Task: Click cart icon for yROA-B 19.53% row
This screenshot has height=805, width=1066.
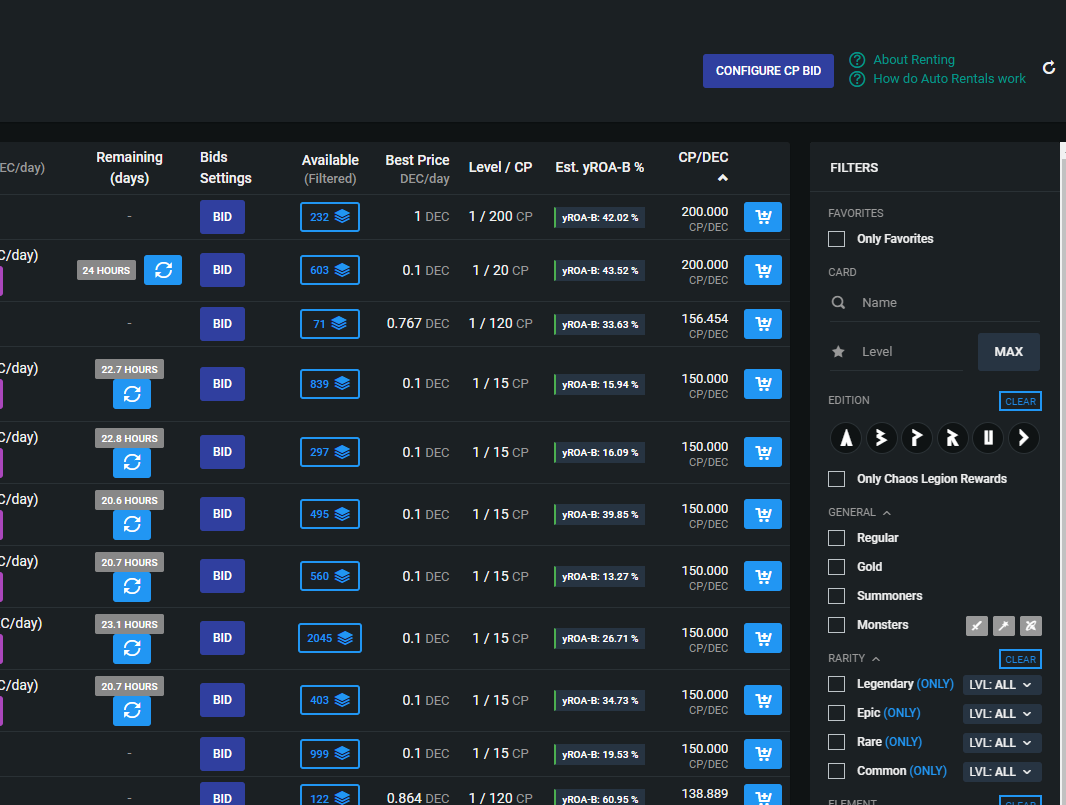Action: tap(763, 753)
